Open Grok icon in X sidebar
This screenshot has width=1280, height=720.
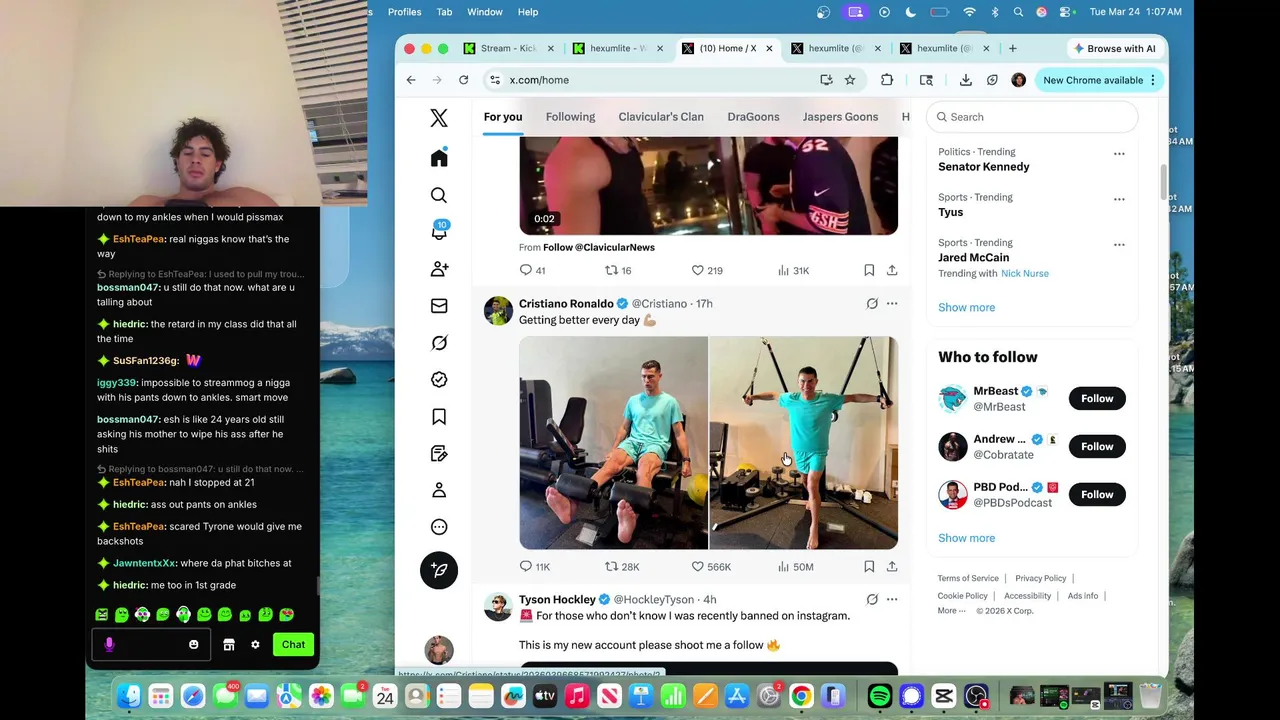(439, 343)
